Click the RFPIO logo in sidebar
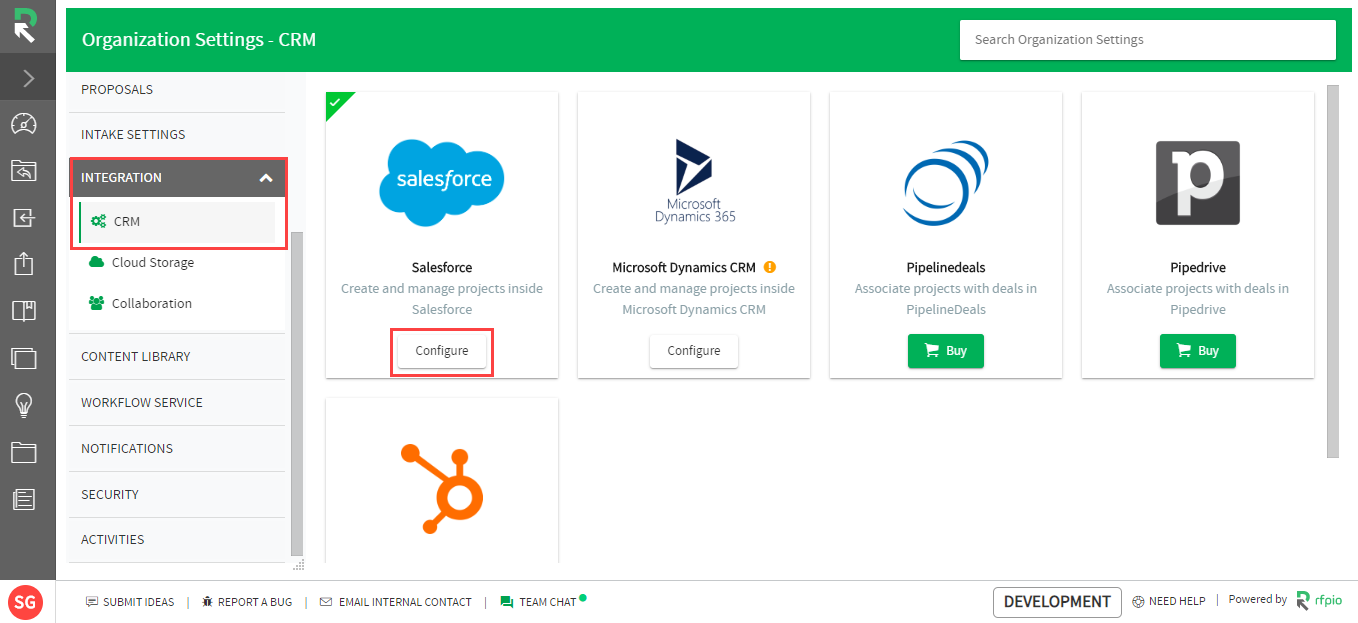The image size is (1358, 623). point(24,25)
